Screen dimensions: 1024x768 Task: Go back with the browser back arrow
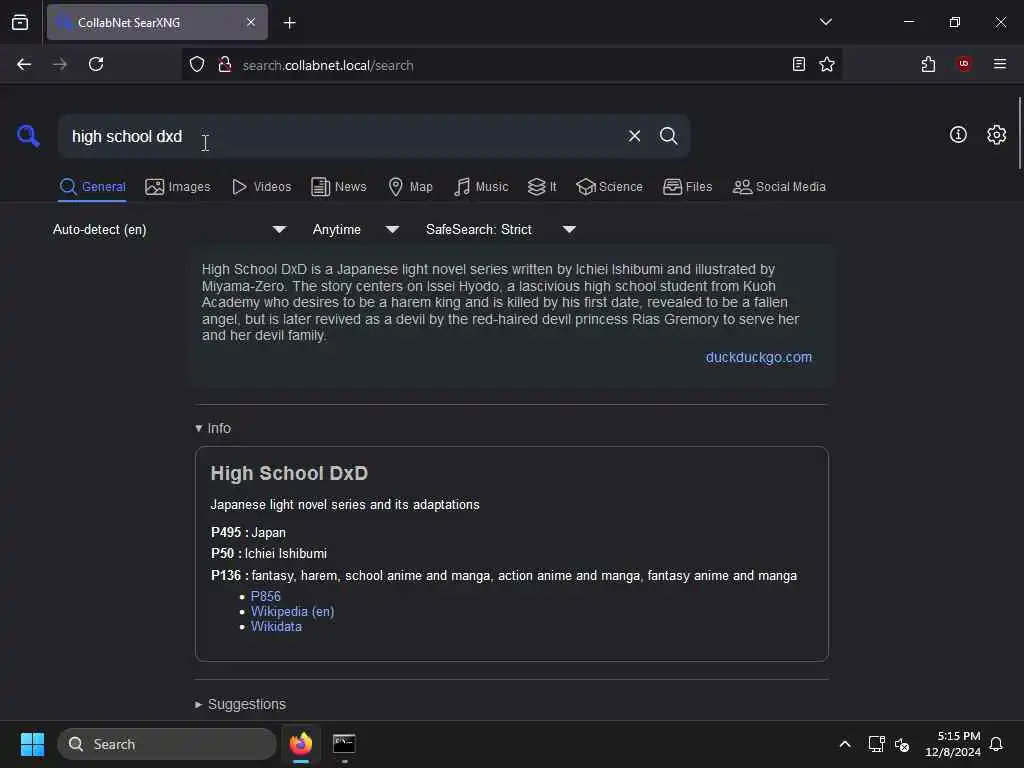[x=24, y=64]
